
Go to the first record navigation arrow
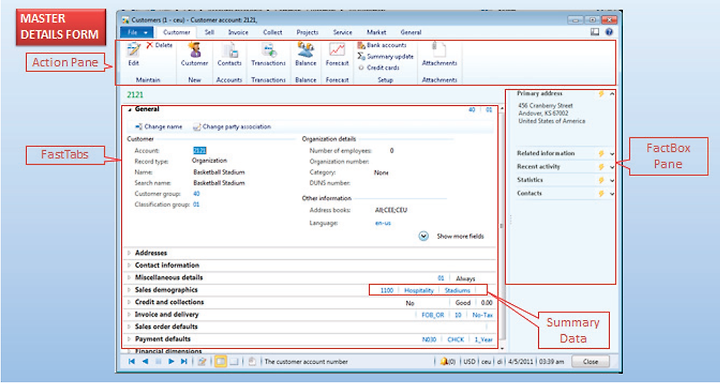(x=131, y=361)
